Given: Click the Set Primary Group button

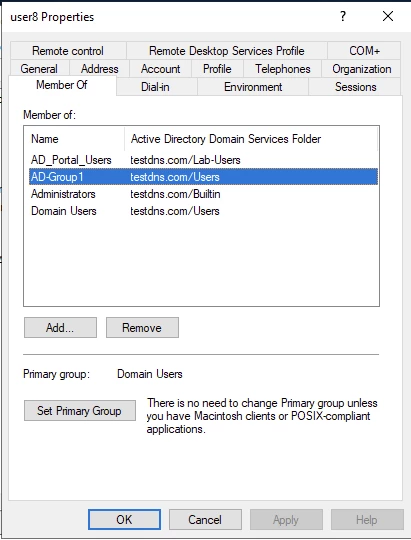Looking at the screenshot, I should (80, 411).
